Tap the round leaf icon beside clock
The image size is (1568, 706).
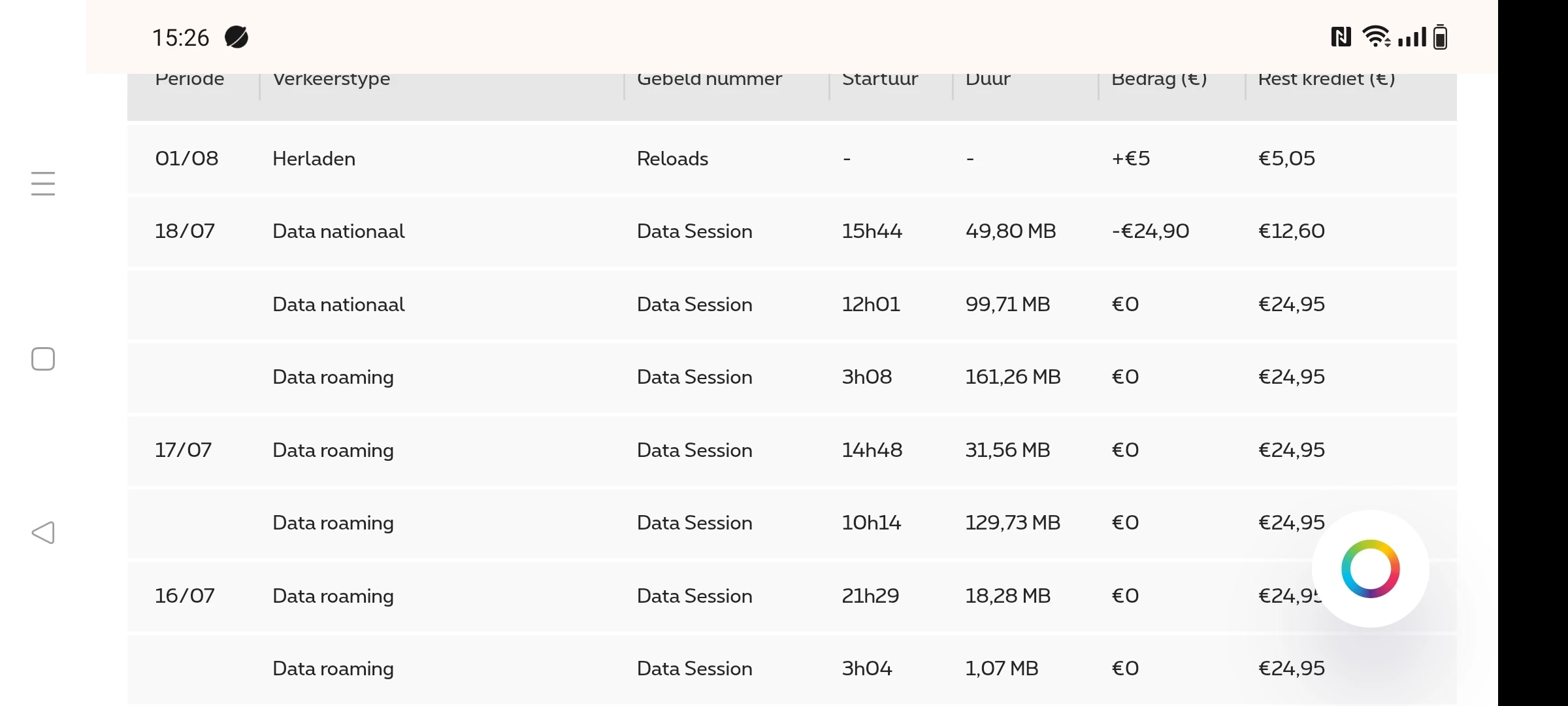tap(237, 37)
